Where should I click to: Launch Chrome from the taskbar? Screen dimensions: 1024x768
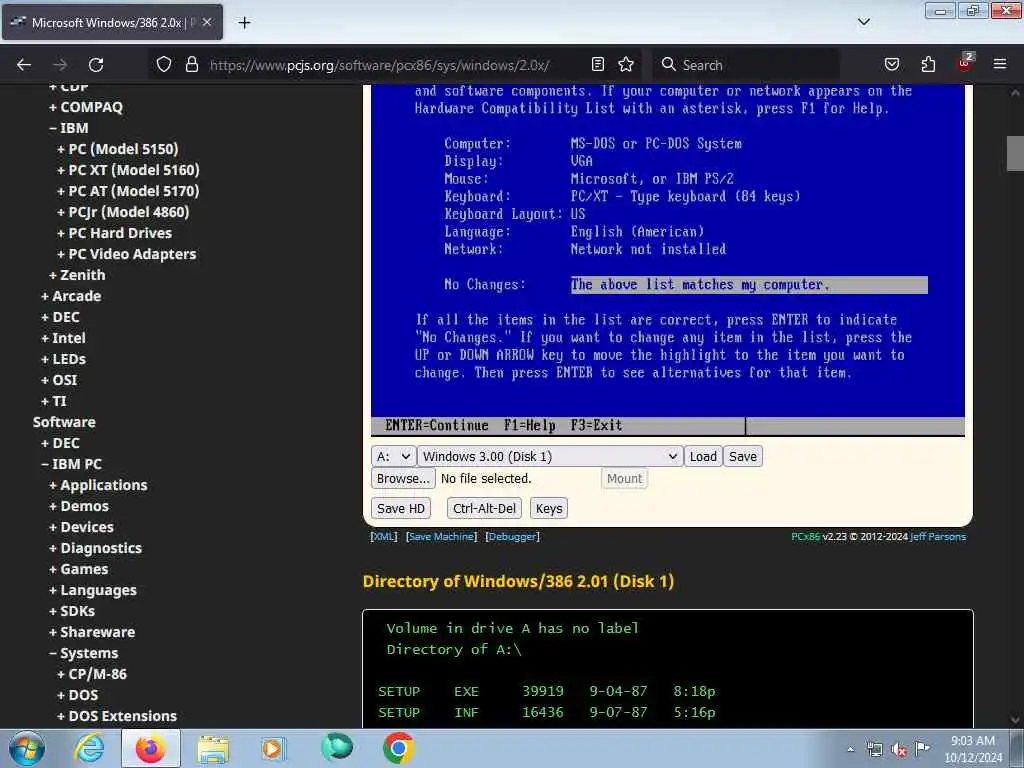(398, 748)
